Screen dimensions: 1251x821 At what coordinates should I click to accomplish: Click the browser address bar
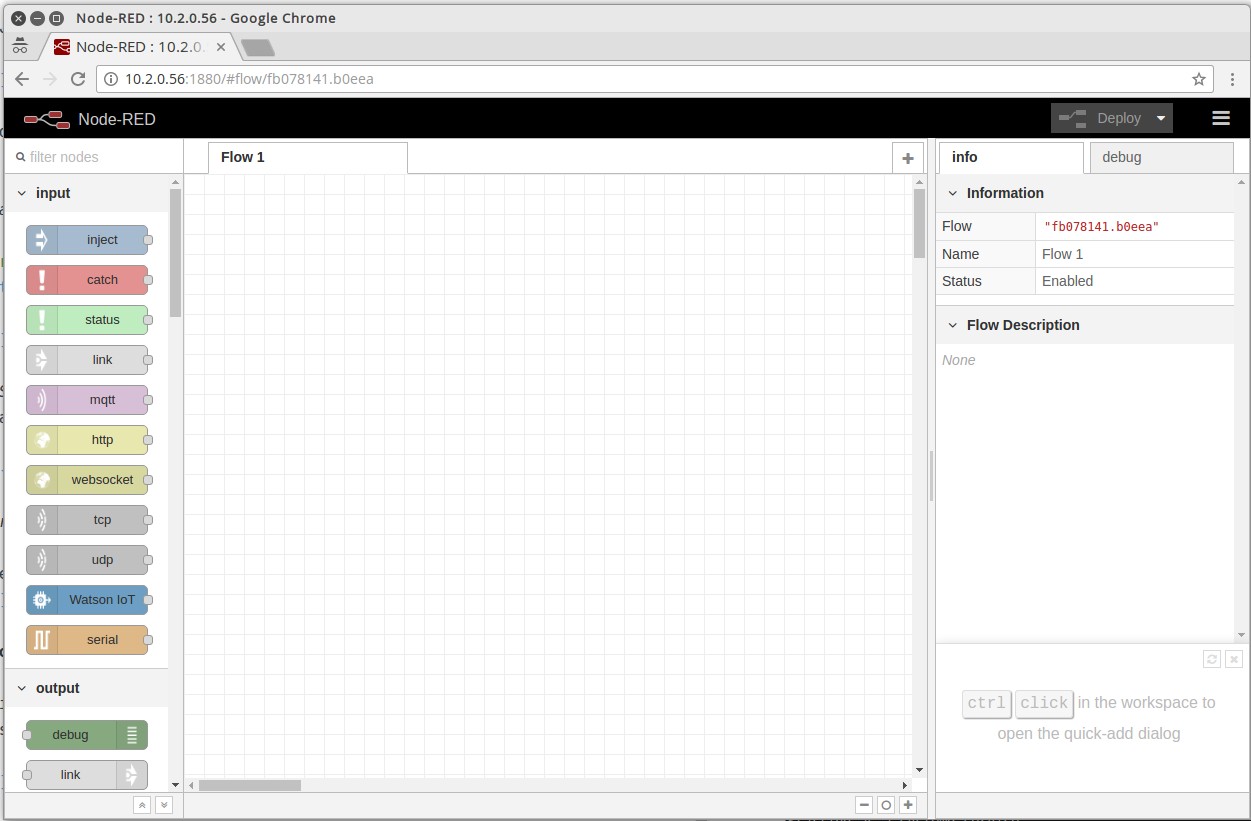pos(654,79)
